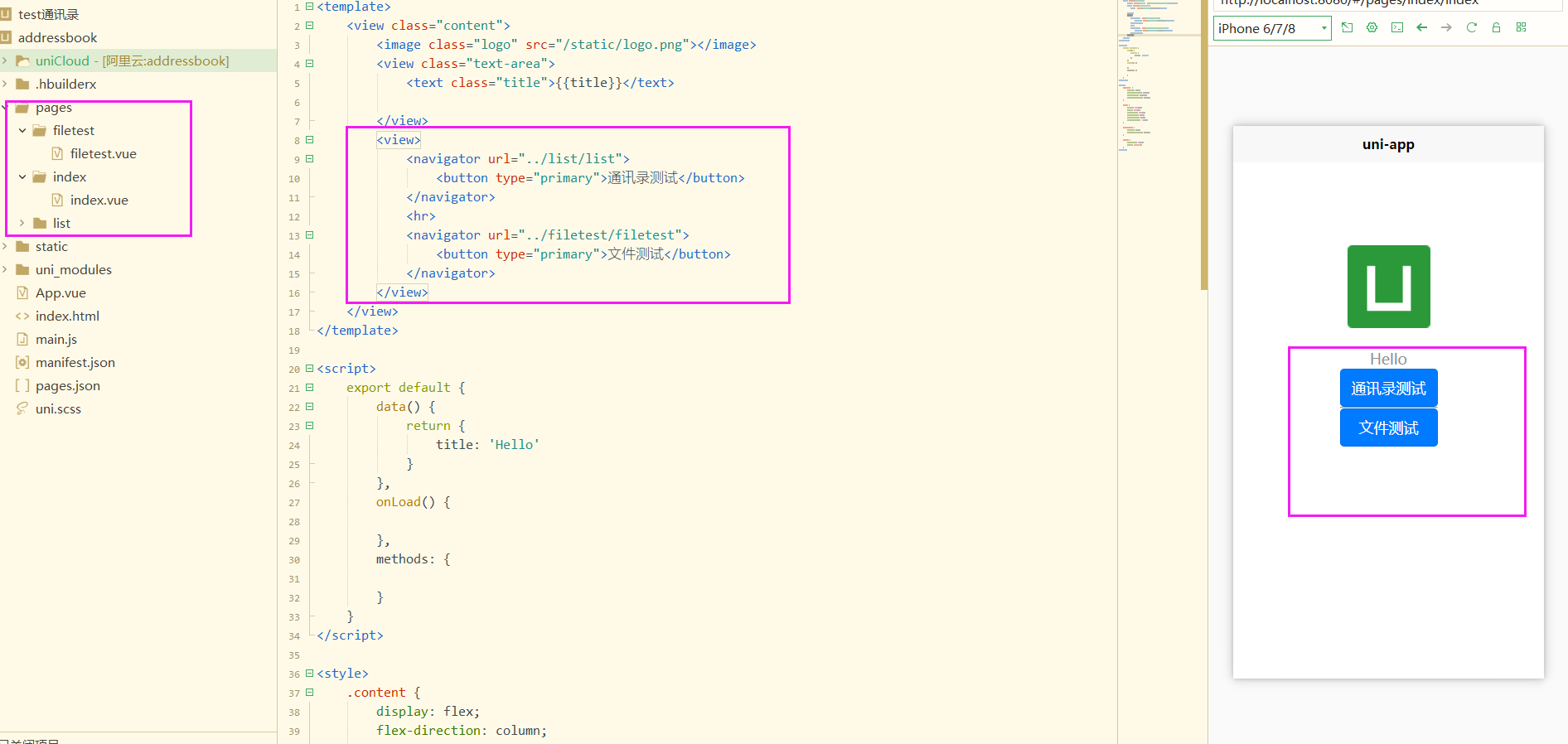Go forward in the built-in browser
The image size is (1568, 744).
[x=1446, y=27]
